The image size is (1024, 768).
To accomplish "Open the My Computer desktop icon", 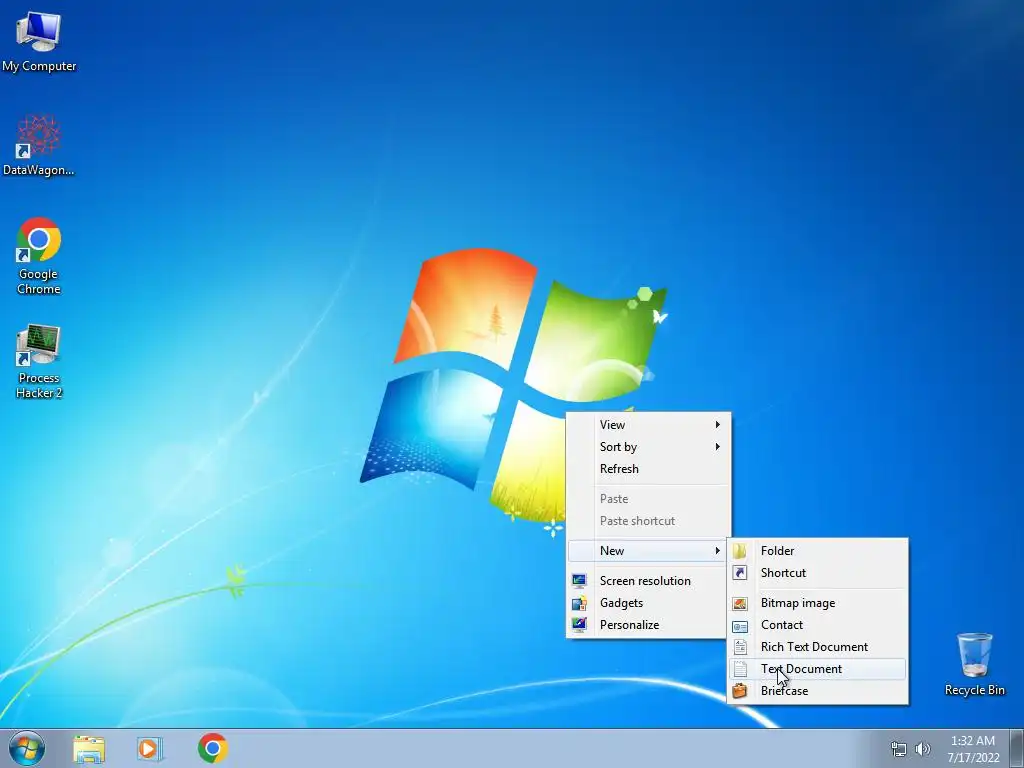I will (39, 40).
